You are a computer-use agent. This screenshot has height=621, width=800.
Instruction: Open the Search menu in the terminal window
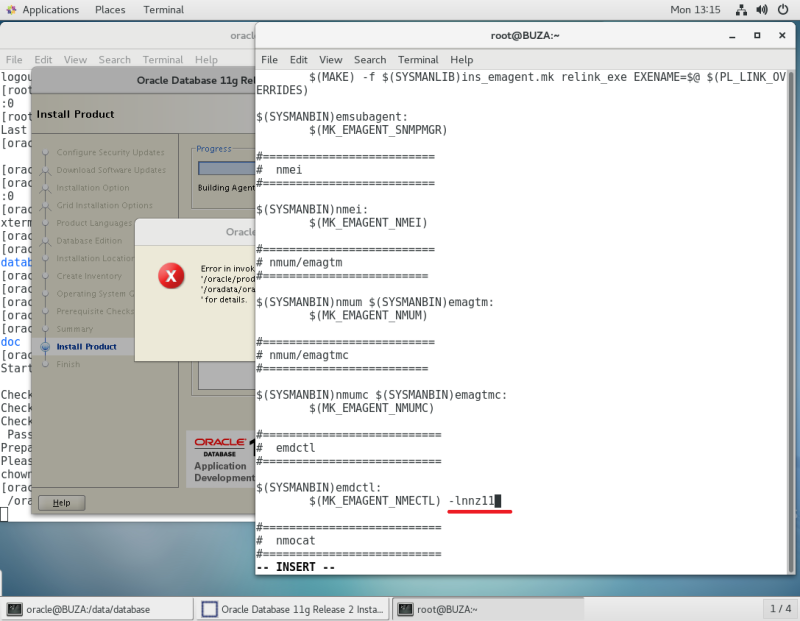click(x=370, y=59)
